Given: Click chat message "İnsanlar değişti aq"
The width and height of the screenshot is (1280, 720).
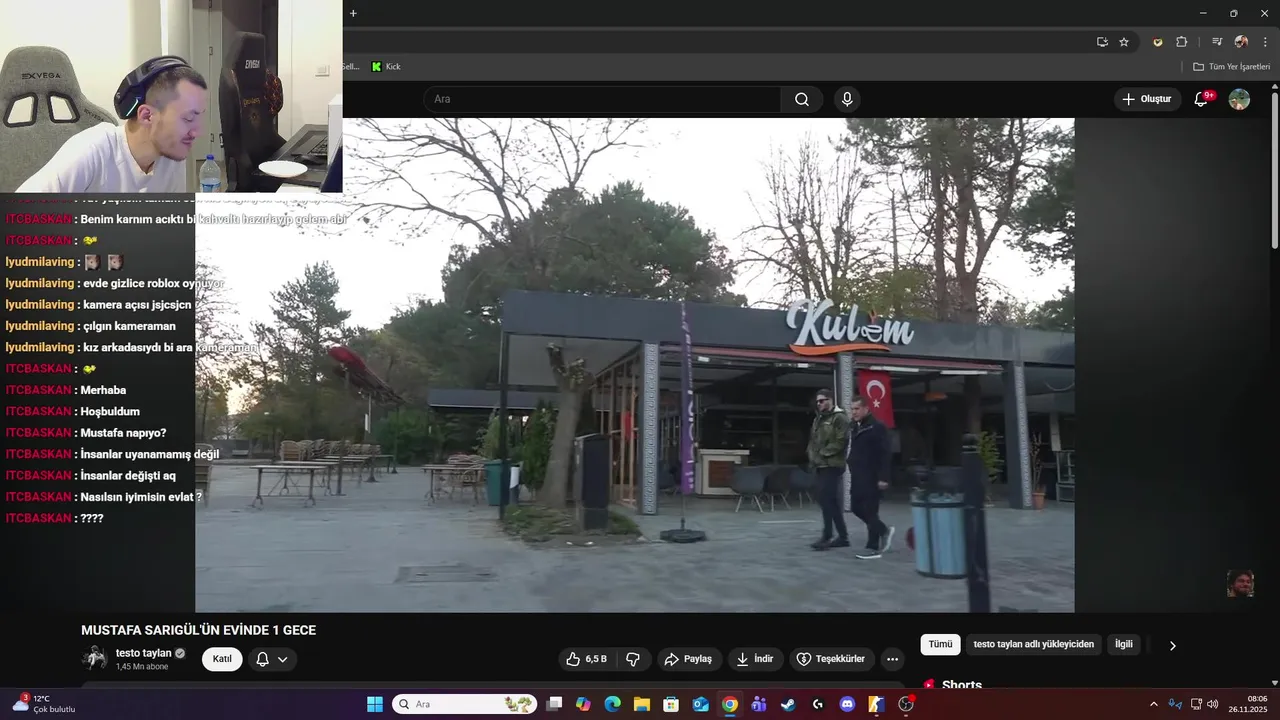Looking at the screenshot, I should [x=128, y=475].
